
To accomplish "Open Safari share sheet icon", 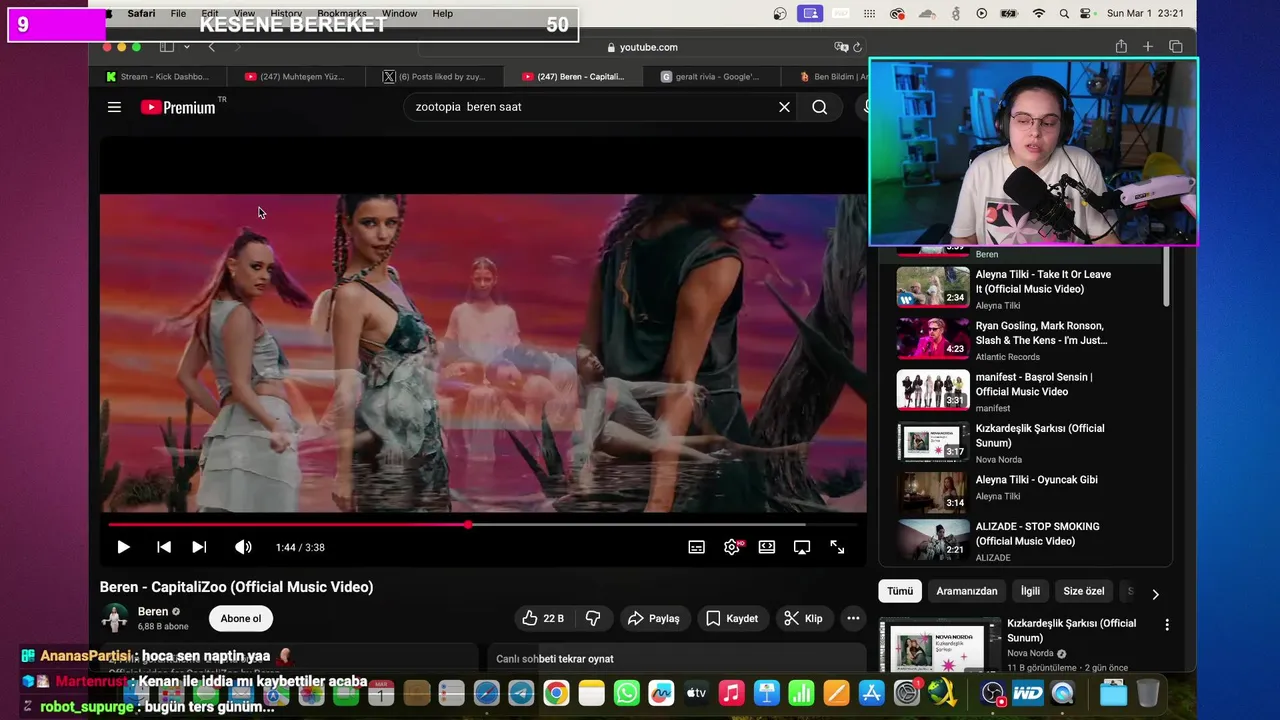I will pyautogui.click(x=1121, y=47).
